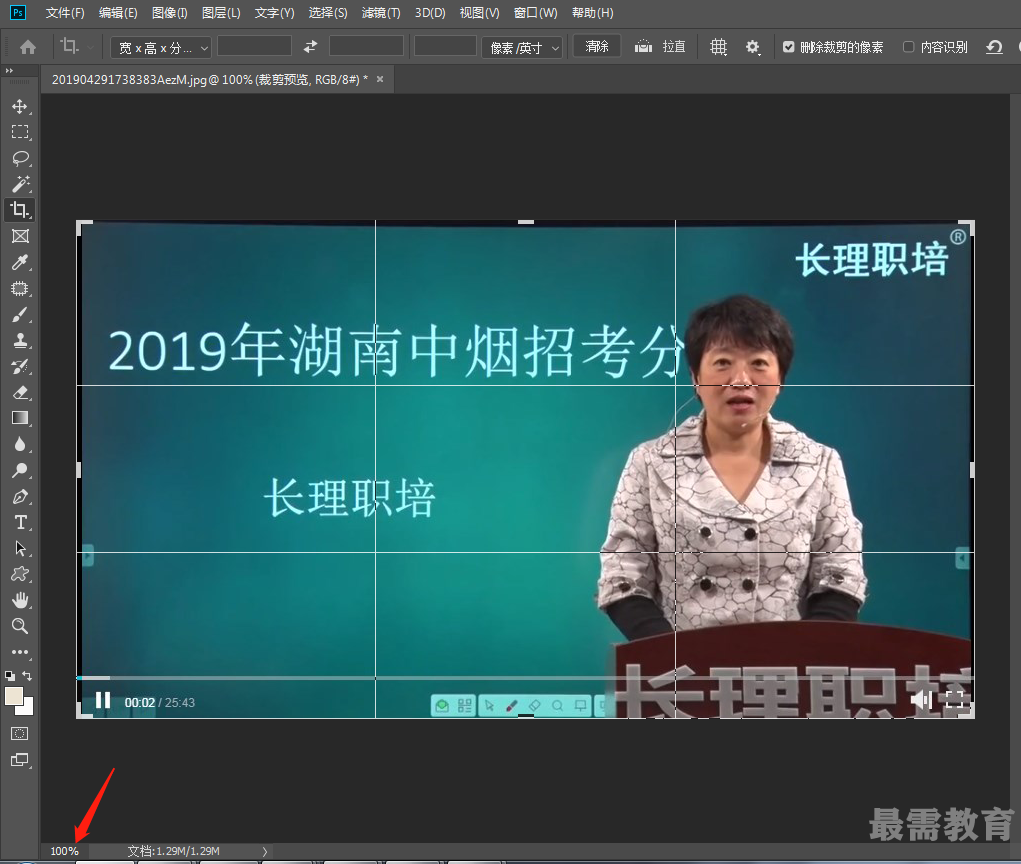The width and height of the screenshot is (1021, 864).
Task: Open the Select menu
Action: click(328, 13)
